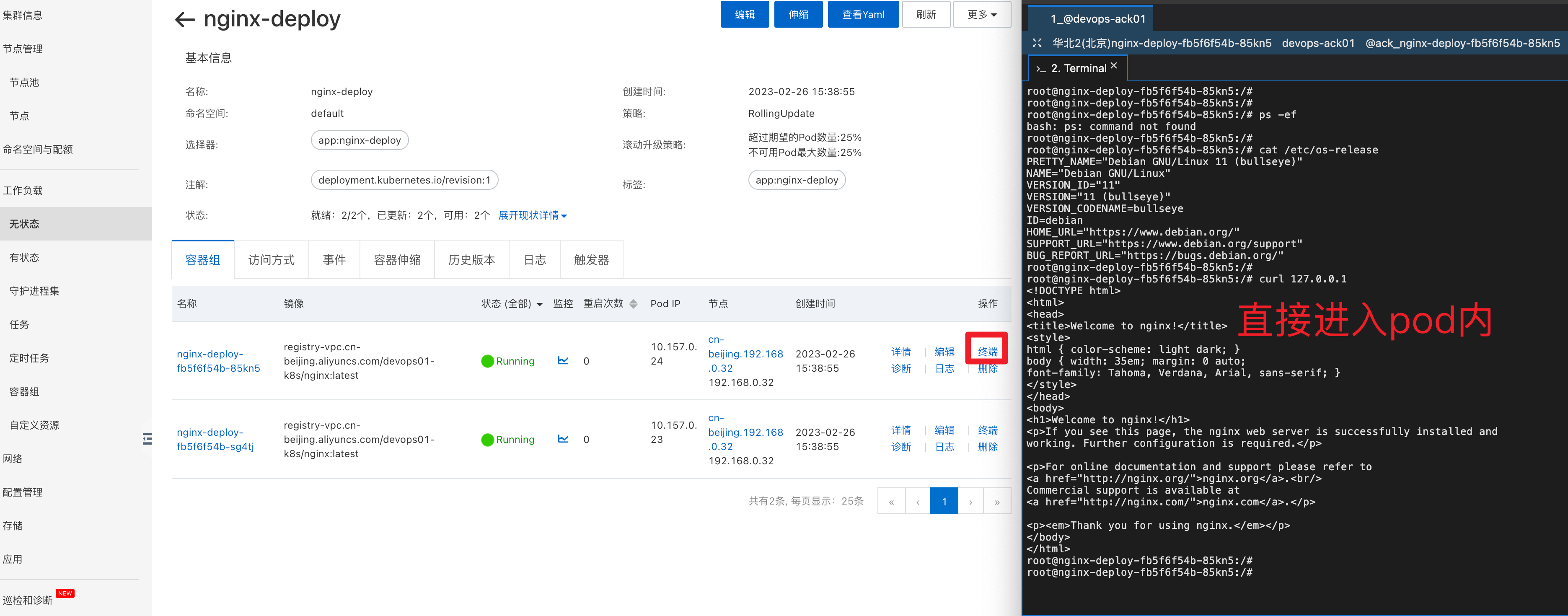
Task: Close the 2. Terminal tab
Action: [x=1114, y=66]
